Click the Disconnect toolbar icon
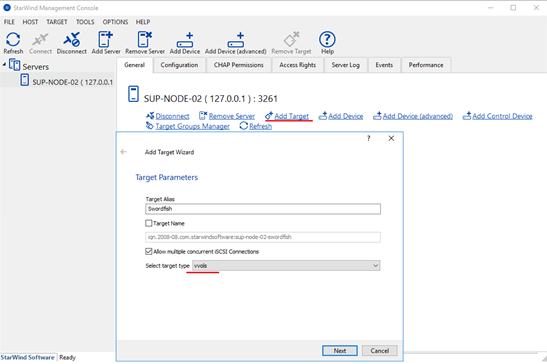 point(72,43)
